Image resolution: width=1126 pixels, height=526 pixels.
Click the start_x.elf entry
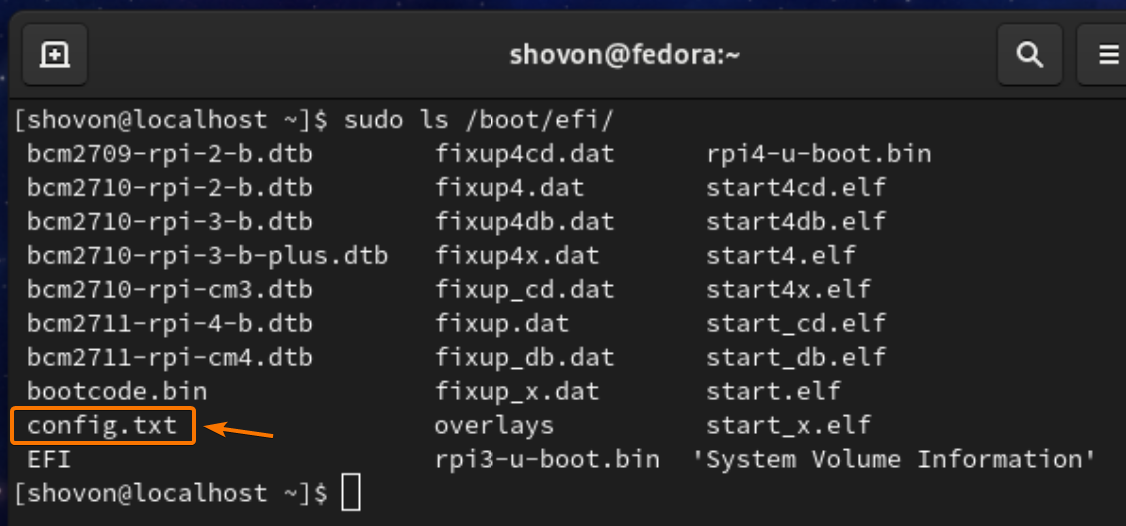point(788,426)
